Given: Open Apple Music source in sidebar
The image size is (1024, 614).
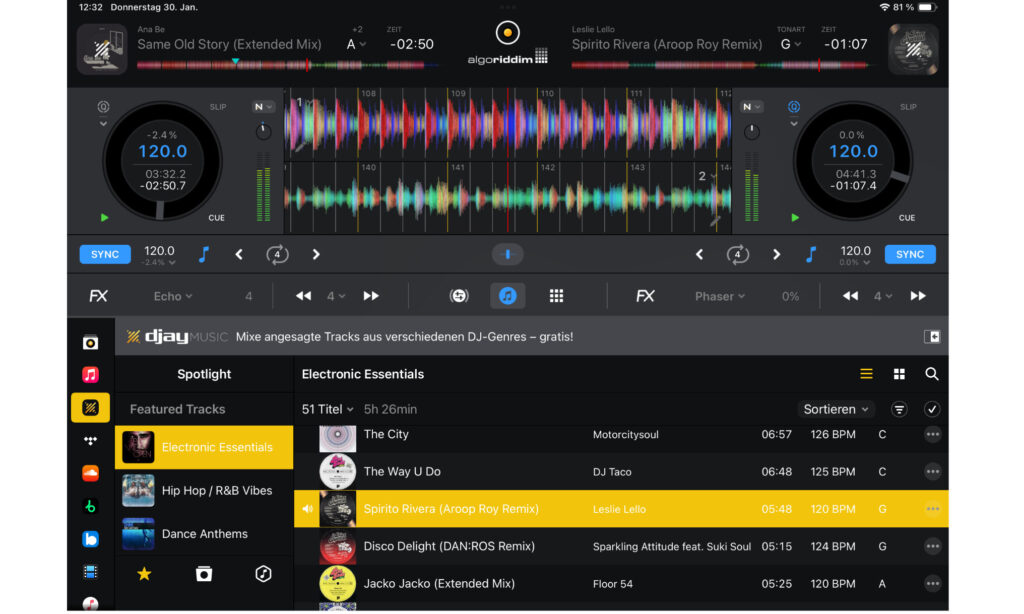Looking at the screenshot, I should tap(90, 374).
